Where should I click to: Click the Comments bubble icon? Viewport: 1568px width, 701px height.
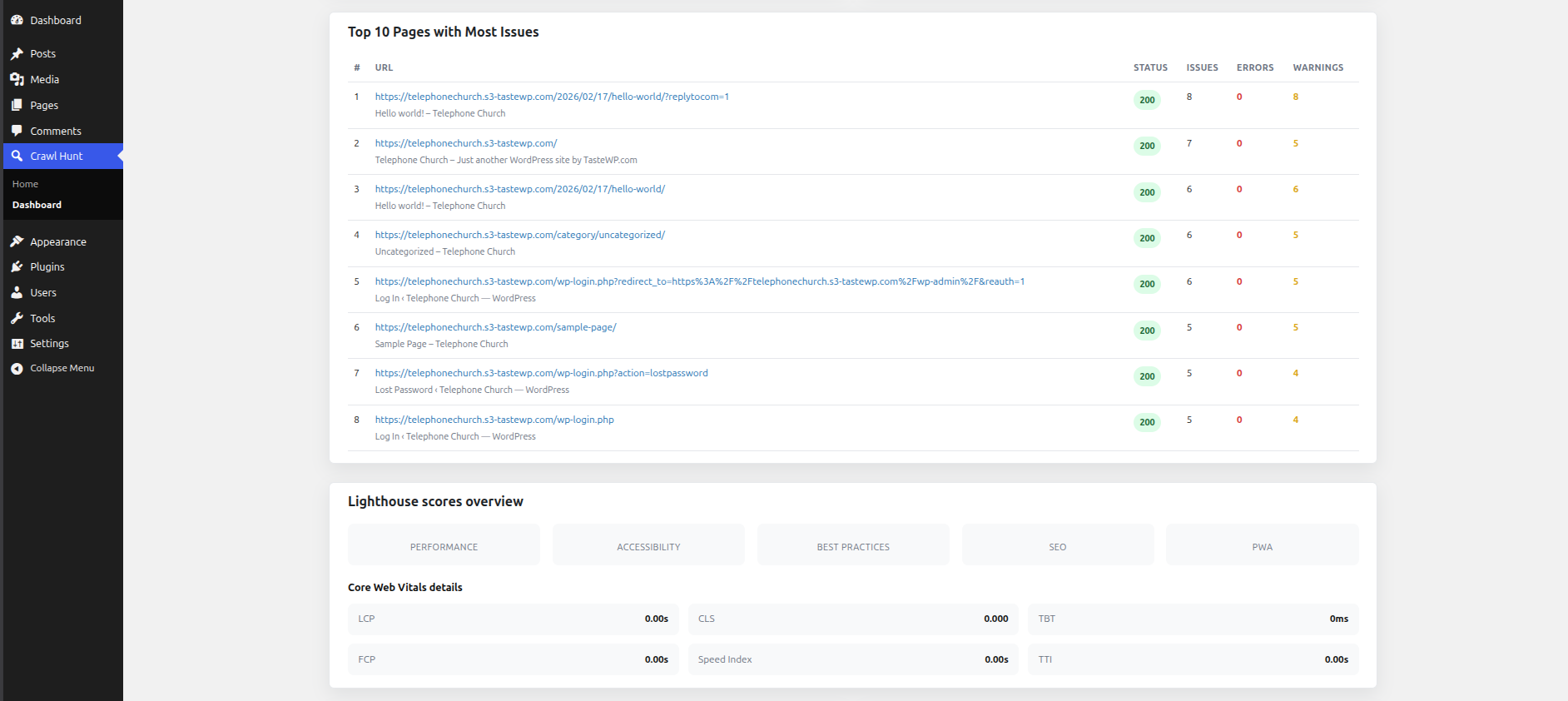(x=17, y=131)
